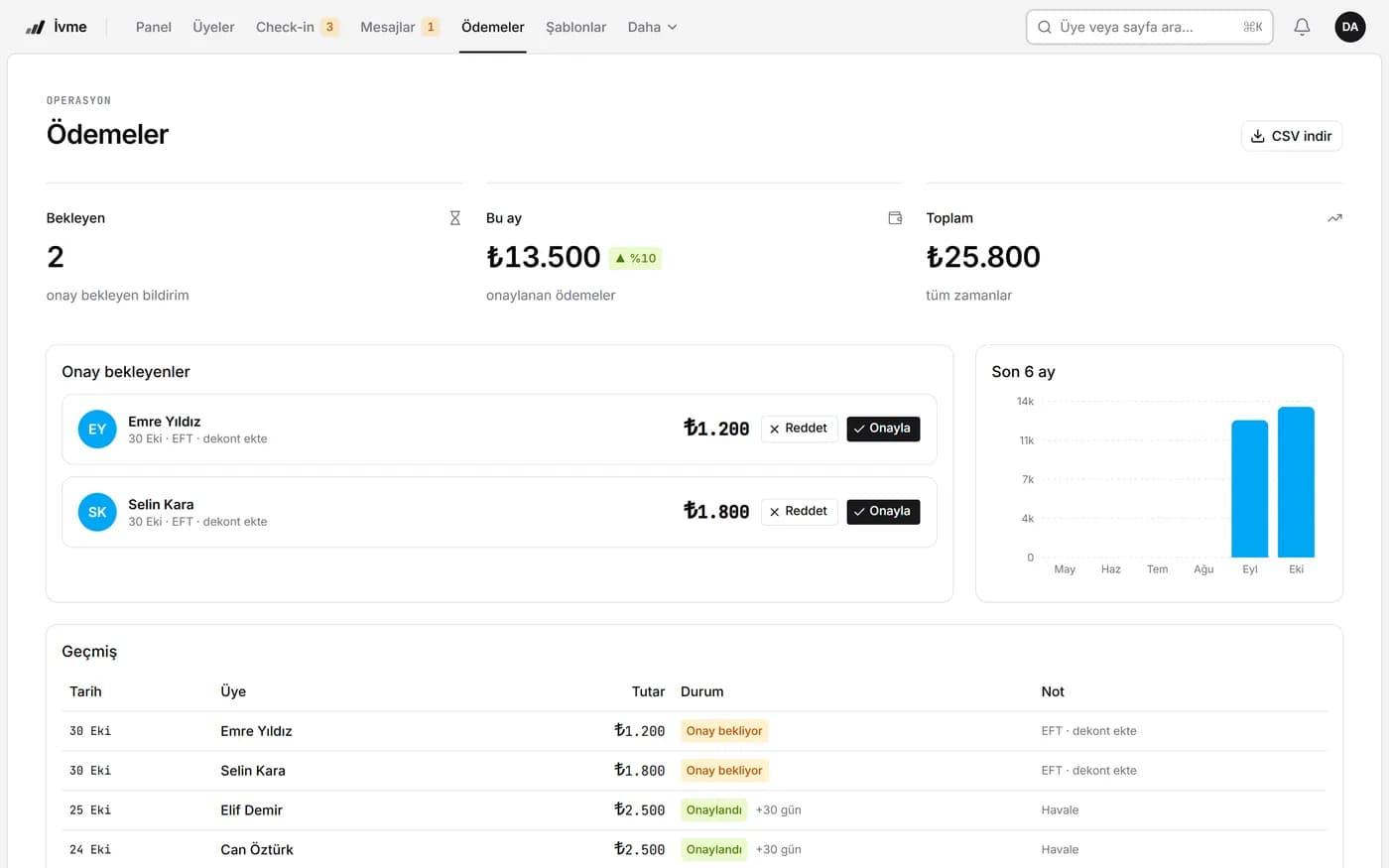The image size is (1389, 868).
Task: Reject Emre Yıldız's payment with Reddet
Action: point(799,429)
